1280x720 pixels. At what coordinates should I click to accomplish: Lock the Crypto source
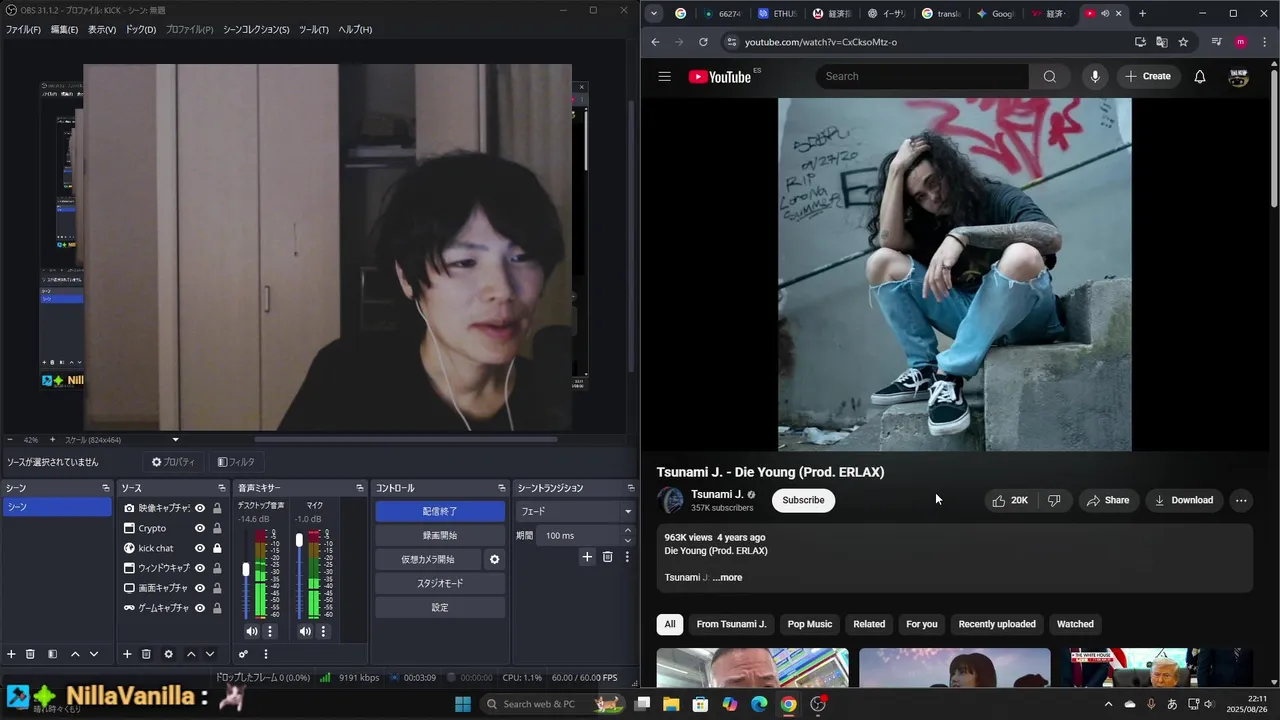[x=217, y=528]
